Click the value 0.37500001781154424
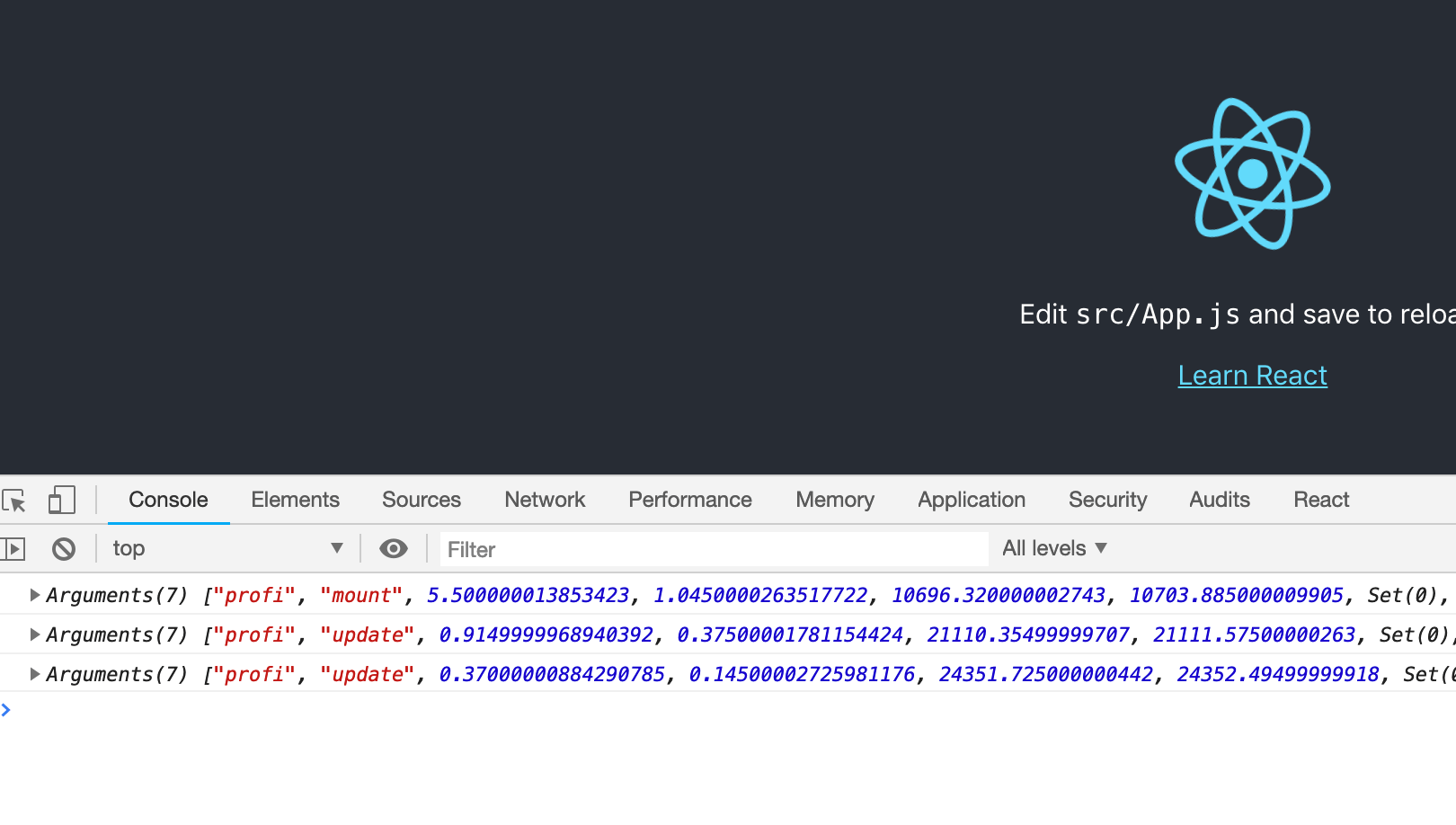 (x=790, y=634)
